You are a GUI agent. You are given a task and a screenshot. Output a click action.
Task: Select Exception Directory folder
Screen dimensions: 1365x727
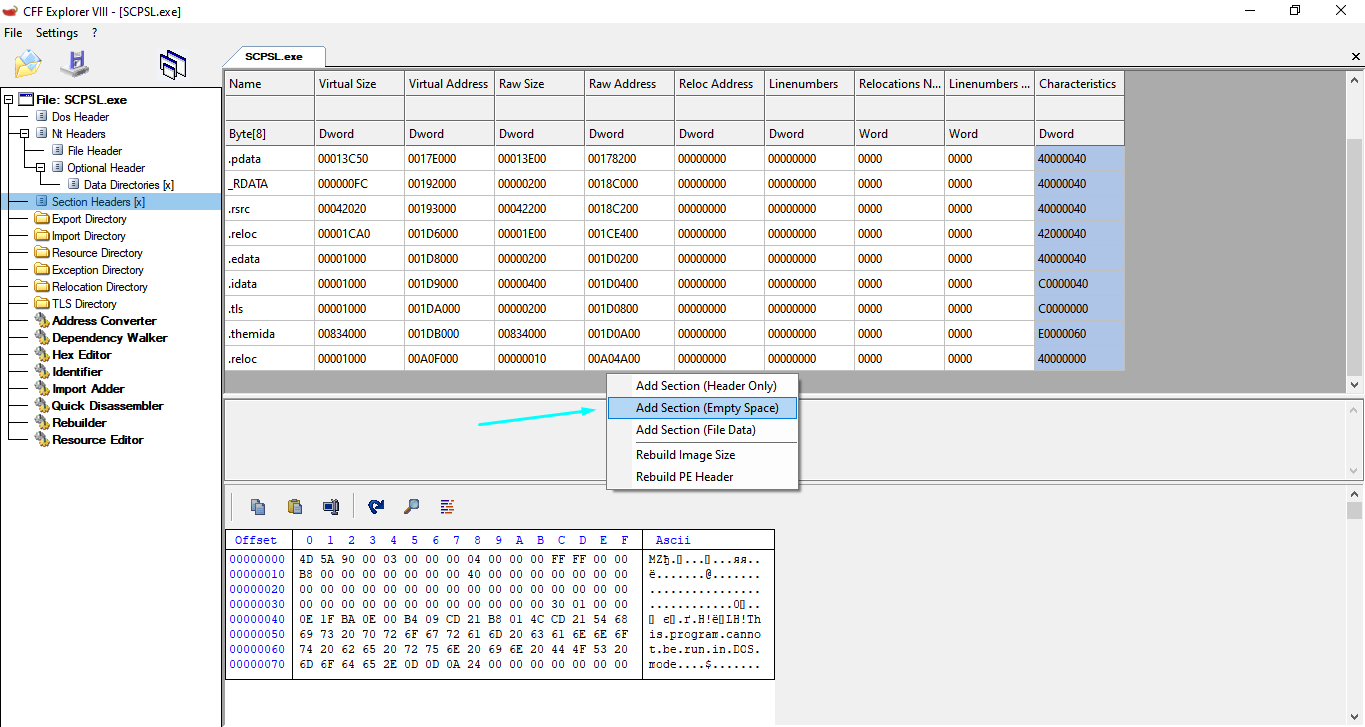point(98,270)
